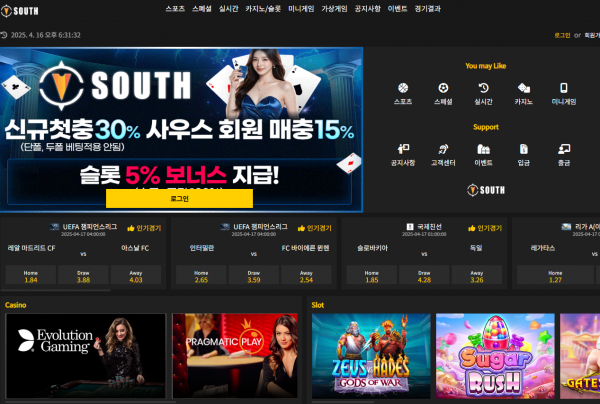
Task: Select the 실시간 clock icon
Action: pyautogui.click(x=483, y=89)
